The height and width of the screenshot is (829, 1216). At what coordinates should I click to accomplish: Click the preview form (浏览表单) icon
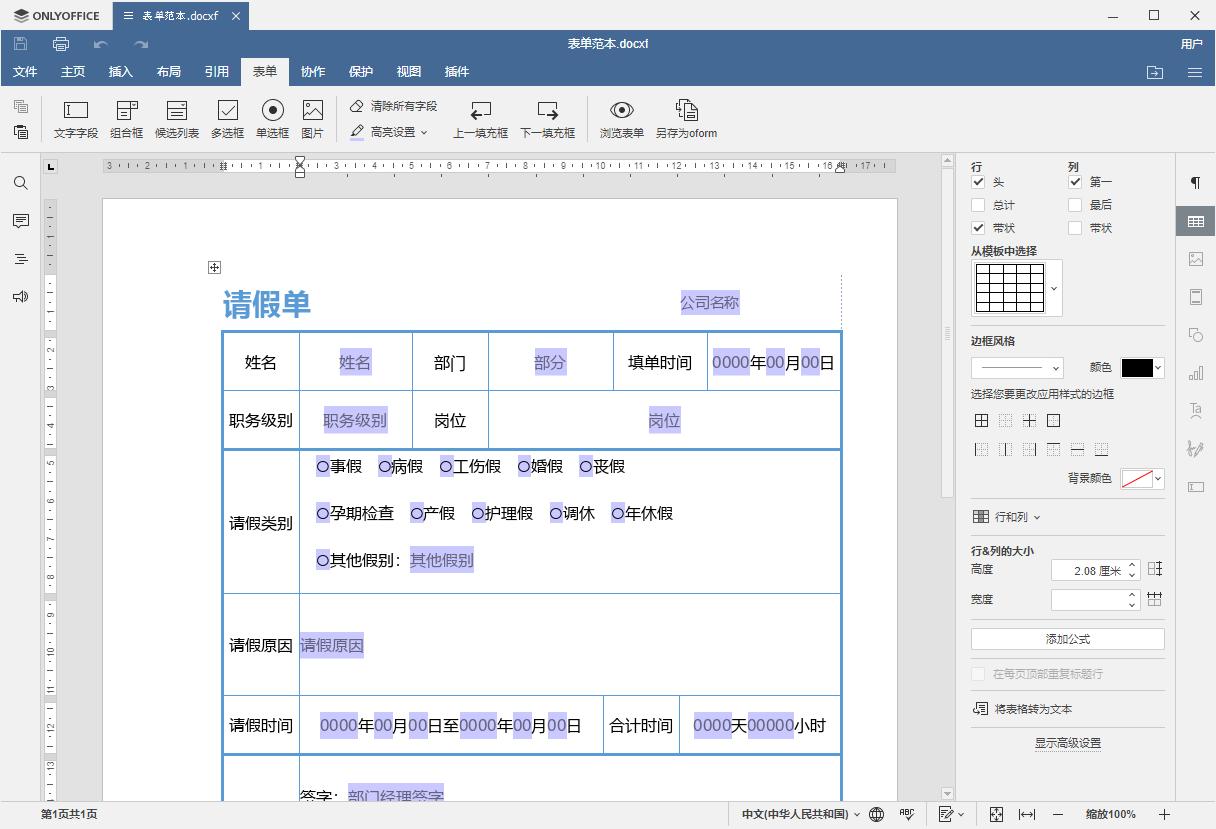point(621,118)
